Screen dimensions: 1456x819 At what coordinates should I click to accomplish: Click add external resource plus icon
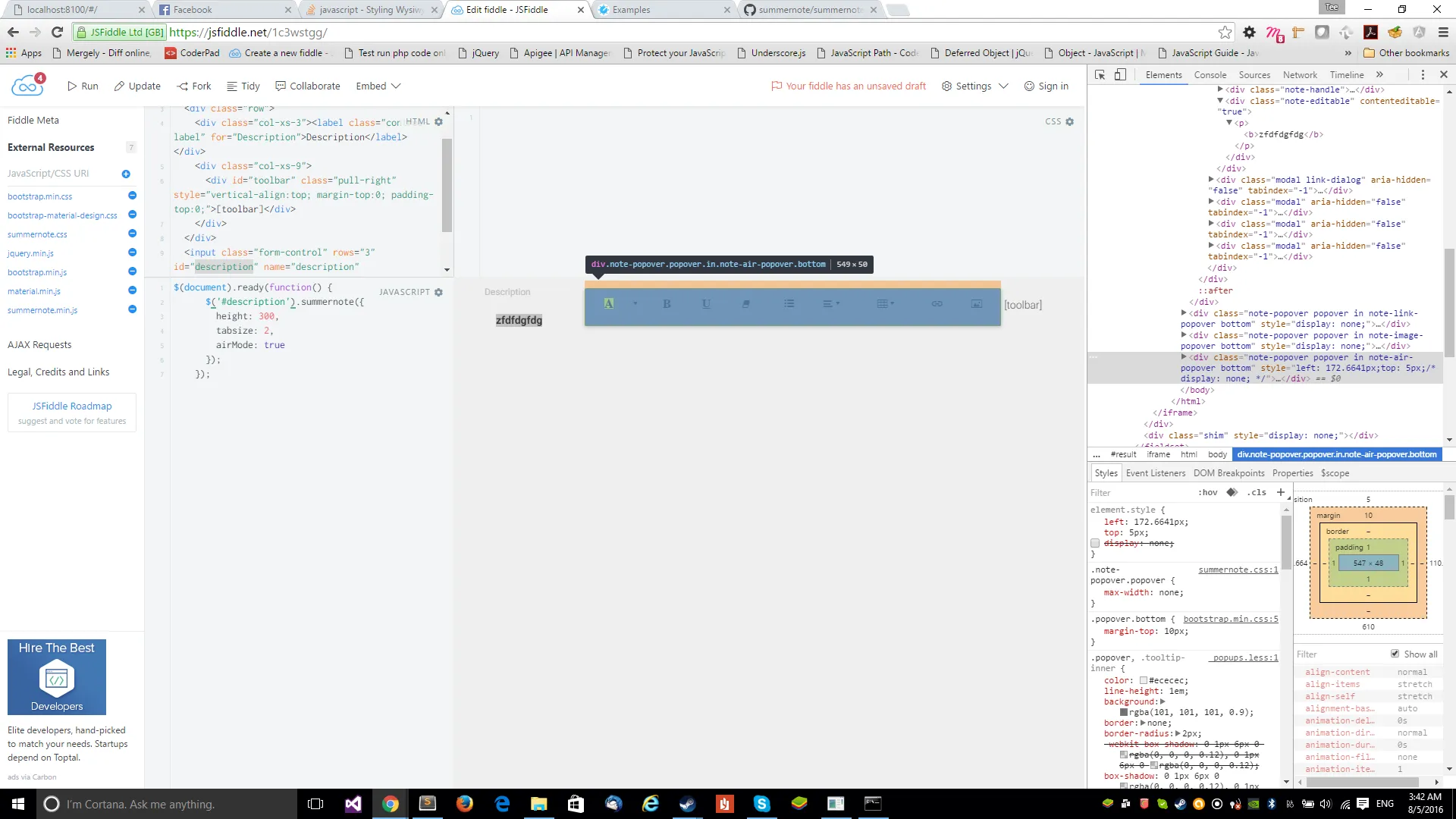tap(126, 174)
